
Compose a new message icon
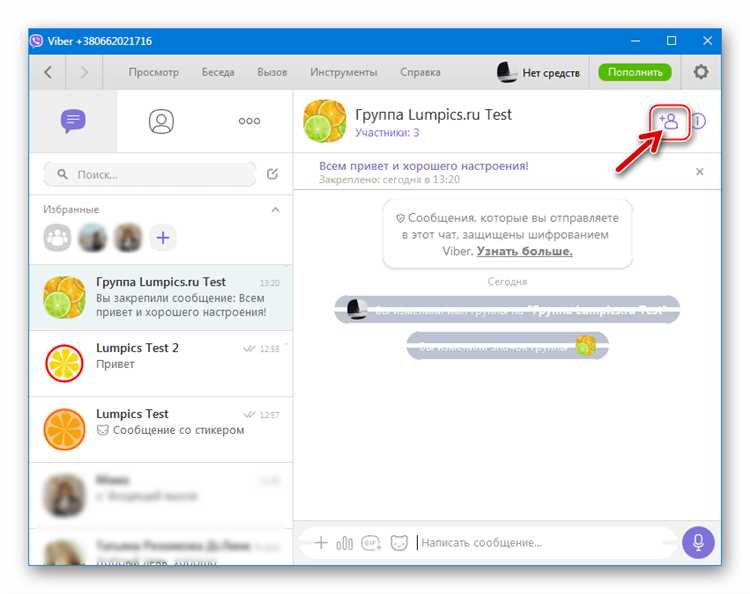tap(273, 174)
